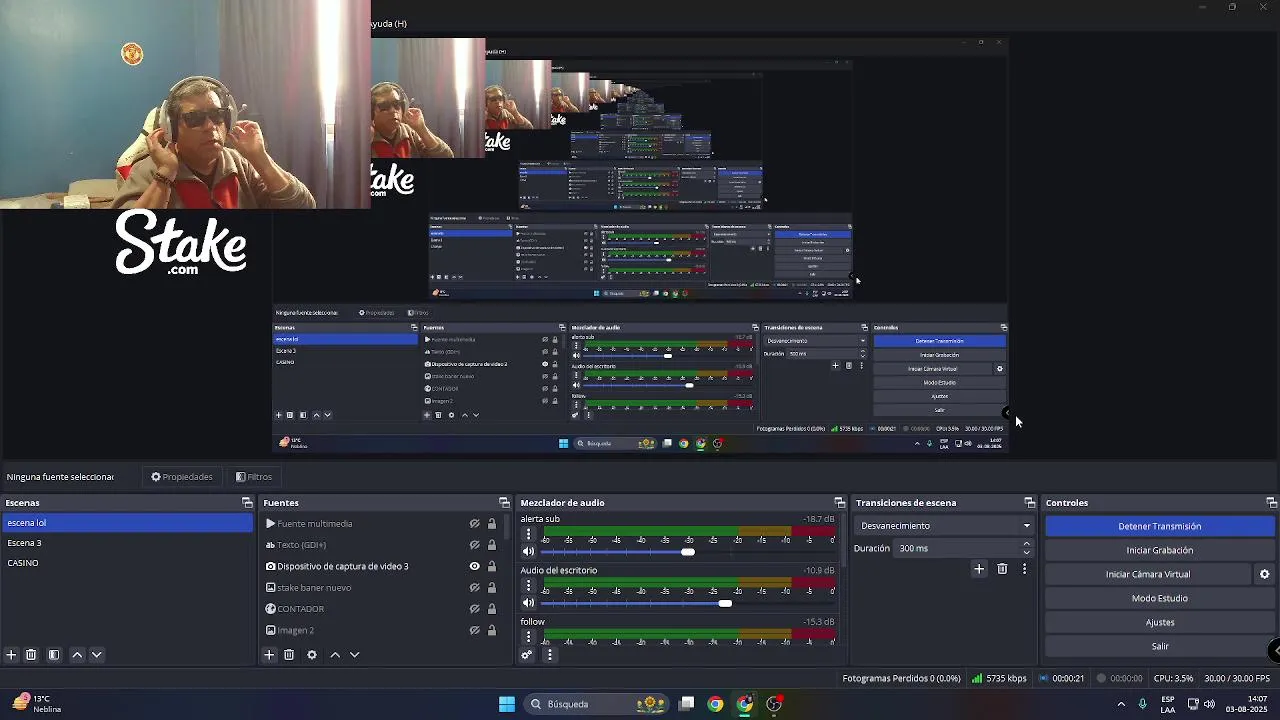Unlock the CONTADOR source
Viewport: 1280px width, 720px height.
pos(491,609)
